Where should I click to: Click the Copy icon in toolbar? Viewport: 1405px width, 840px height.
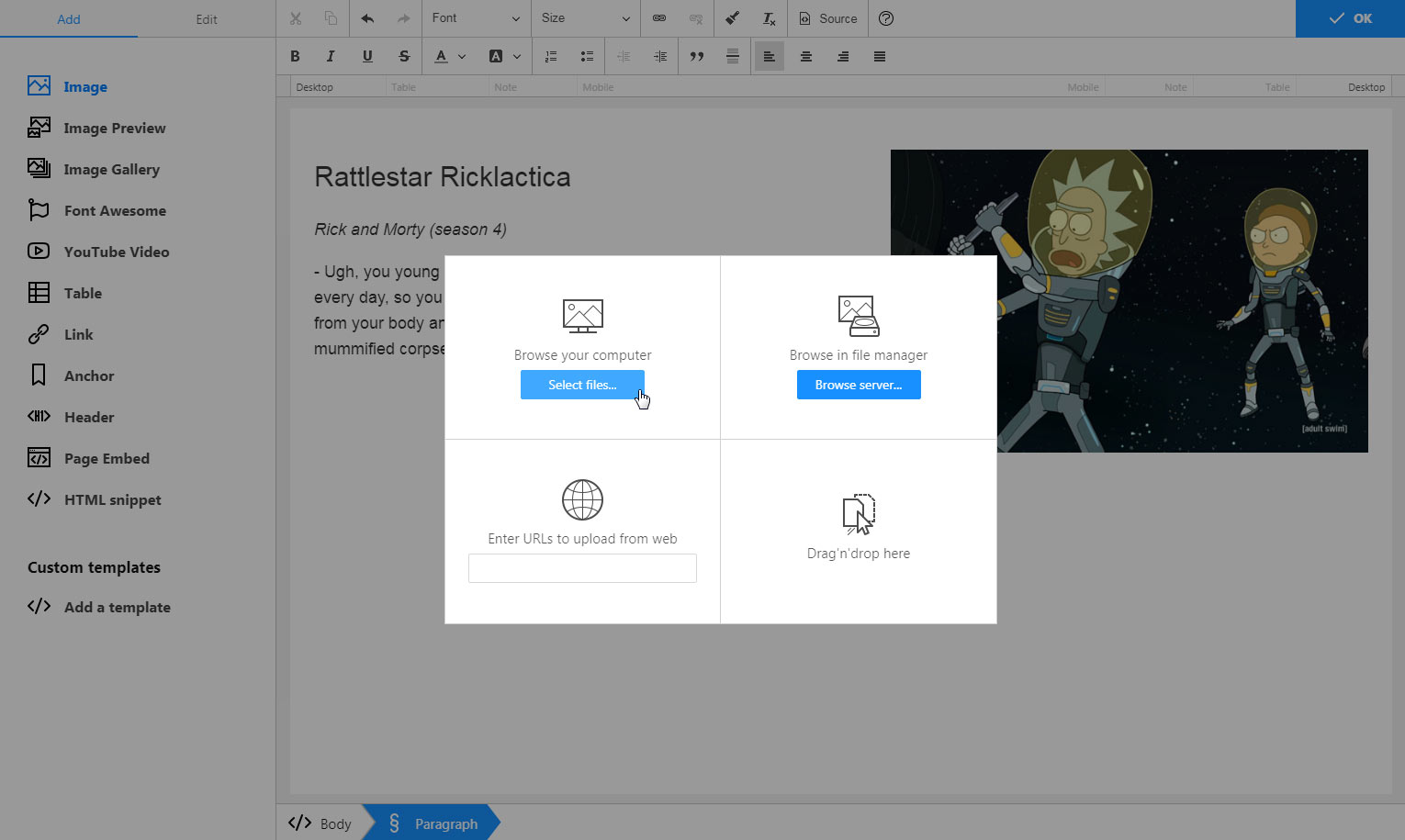331,18
